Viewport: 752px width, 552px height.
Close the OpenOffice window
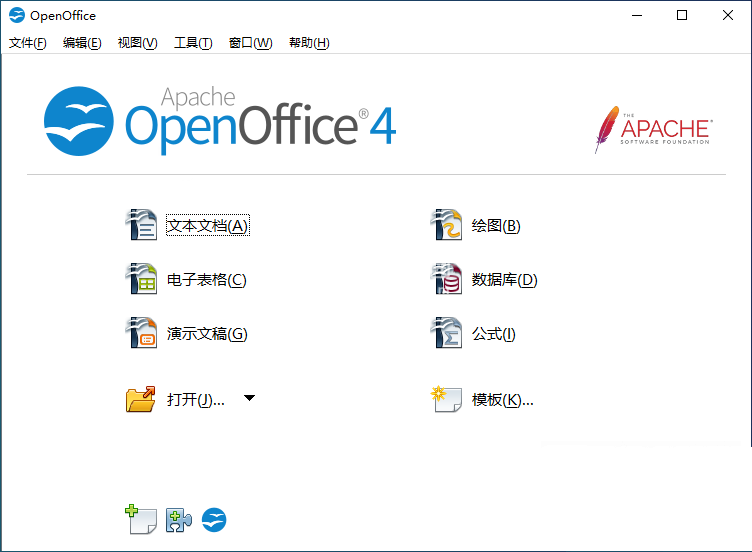point(728,15)
